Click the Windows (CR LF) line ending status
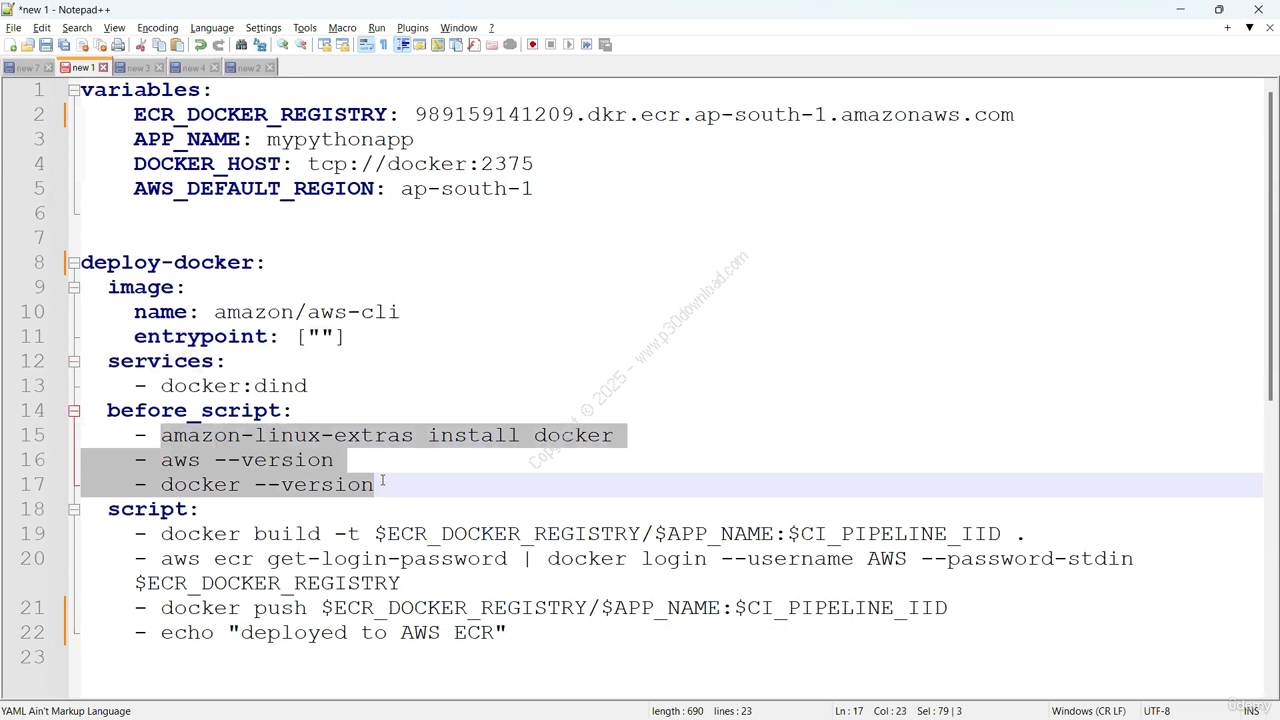Screen dimensions: 1280x720 [1088, 711]
